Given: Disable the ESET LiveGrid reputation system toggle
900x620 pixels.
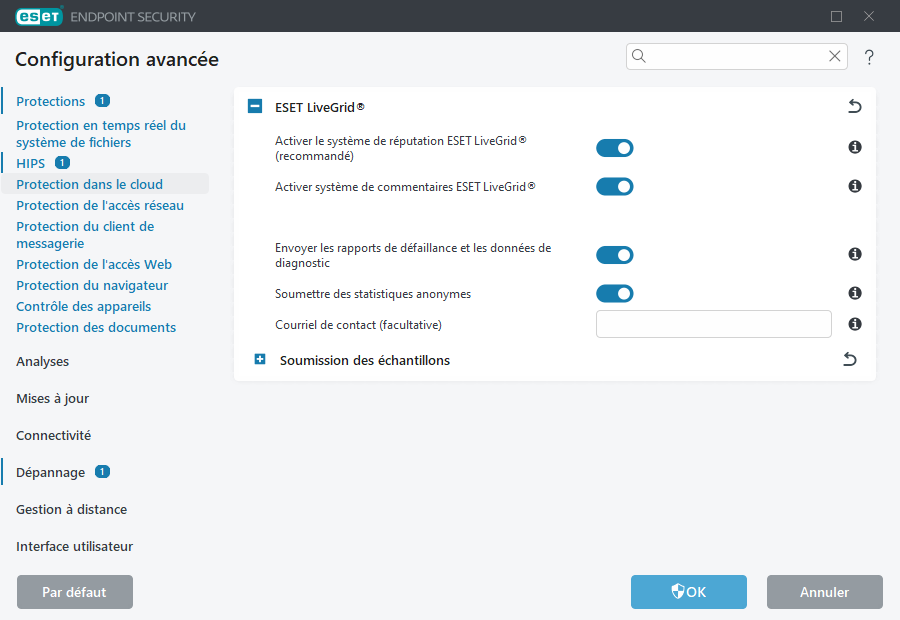Looking at the screenshot, I should [614, 147].
